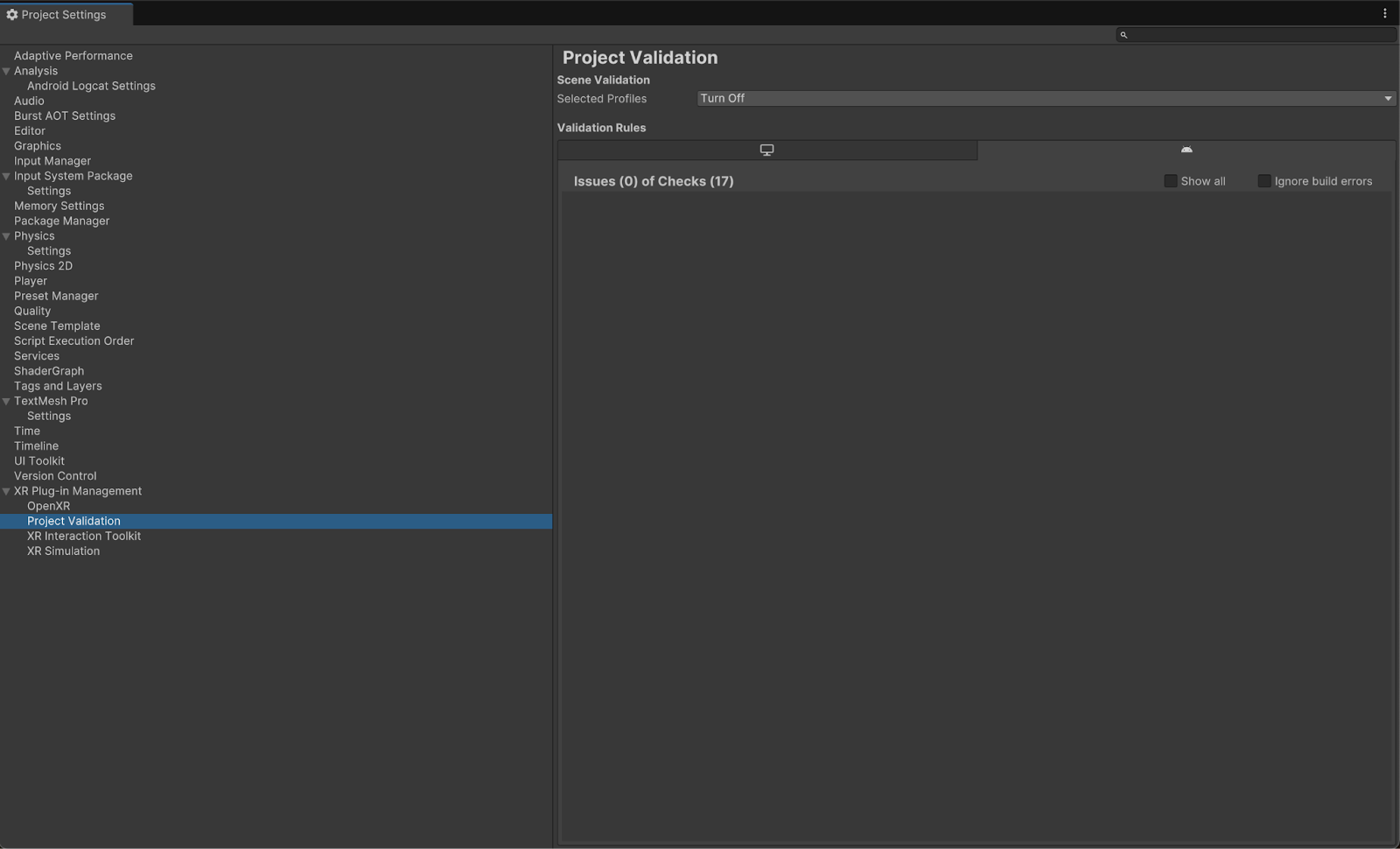Select the desktop standalone platform tab
1400x849 pixels.
[x=766, y=151]
